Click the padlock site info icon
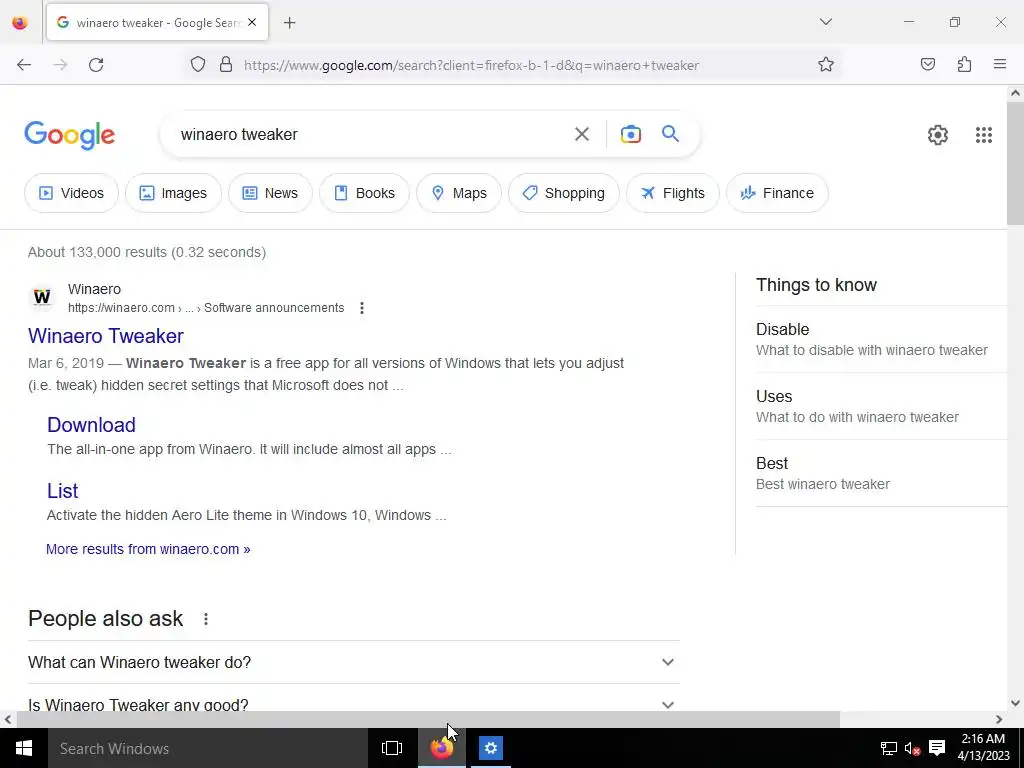The width and height of the screenshot is (1024, 768). coord(226,65)
